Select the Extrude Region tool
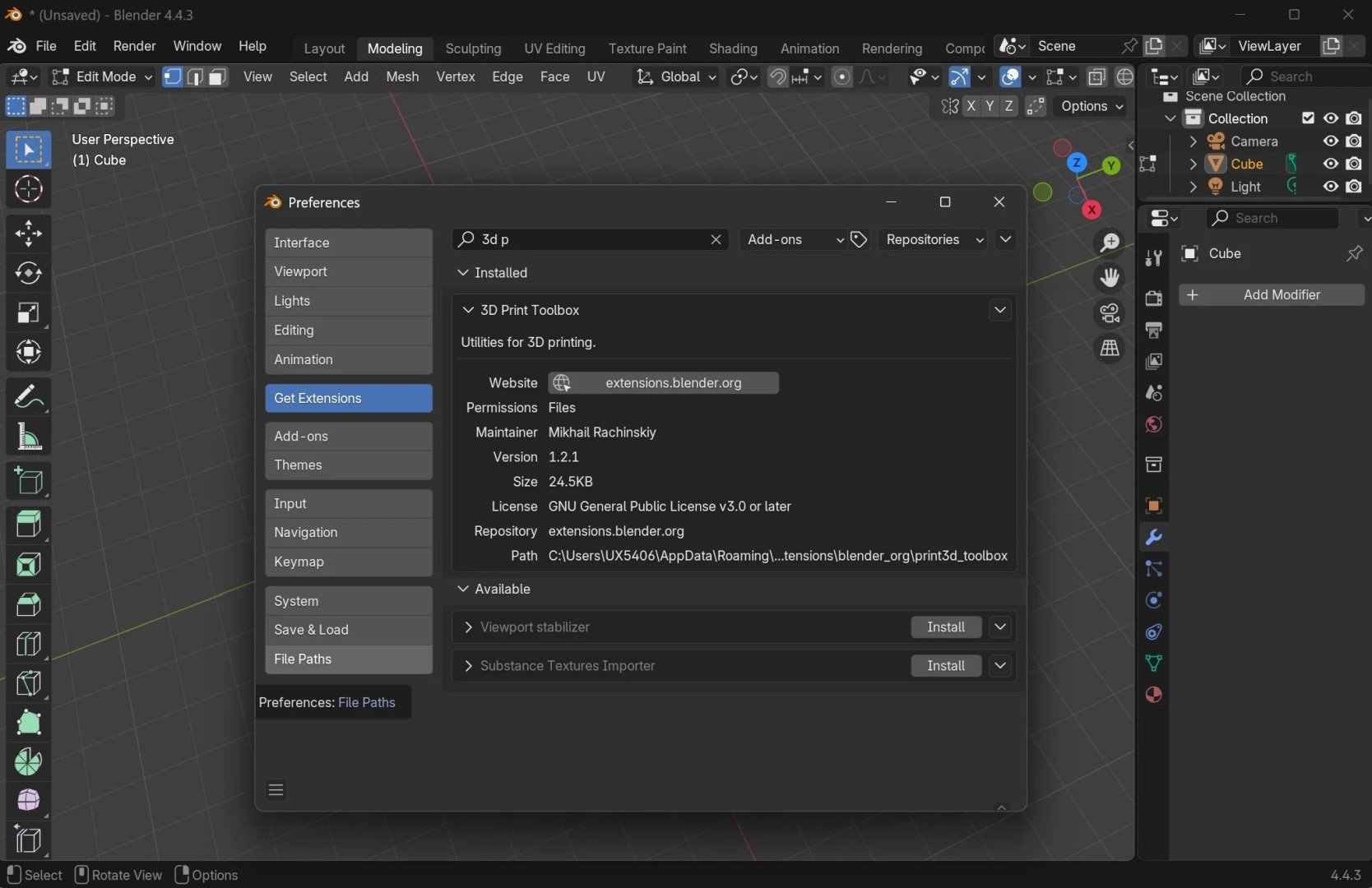The height and width of the screenshot is (888, 1372). click(28, 525)
